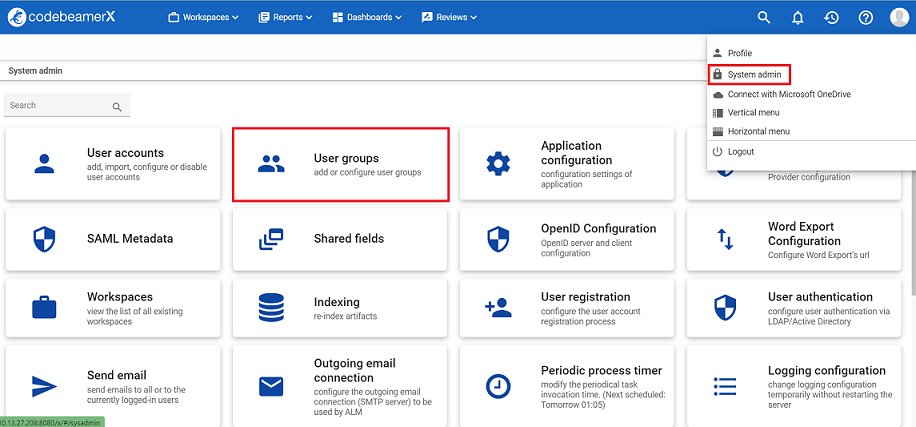Click the user avatar icon
The height and width of the screenshot is (427, 916).
898,17
